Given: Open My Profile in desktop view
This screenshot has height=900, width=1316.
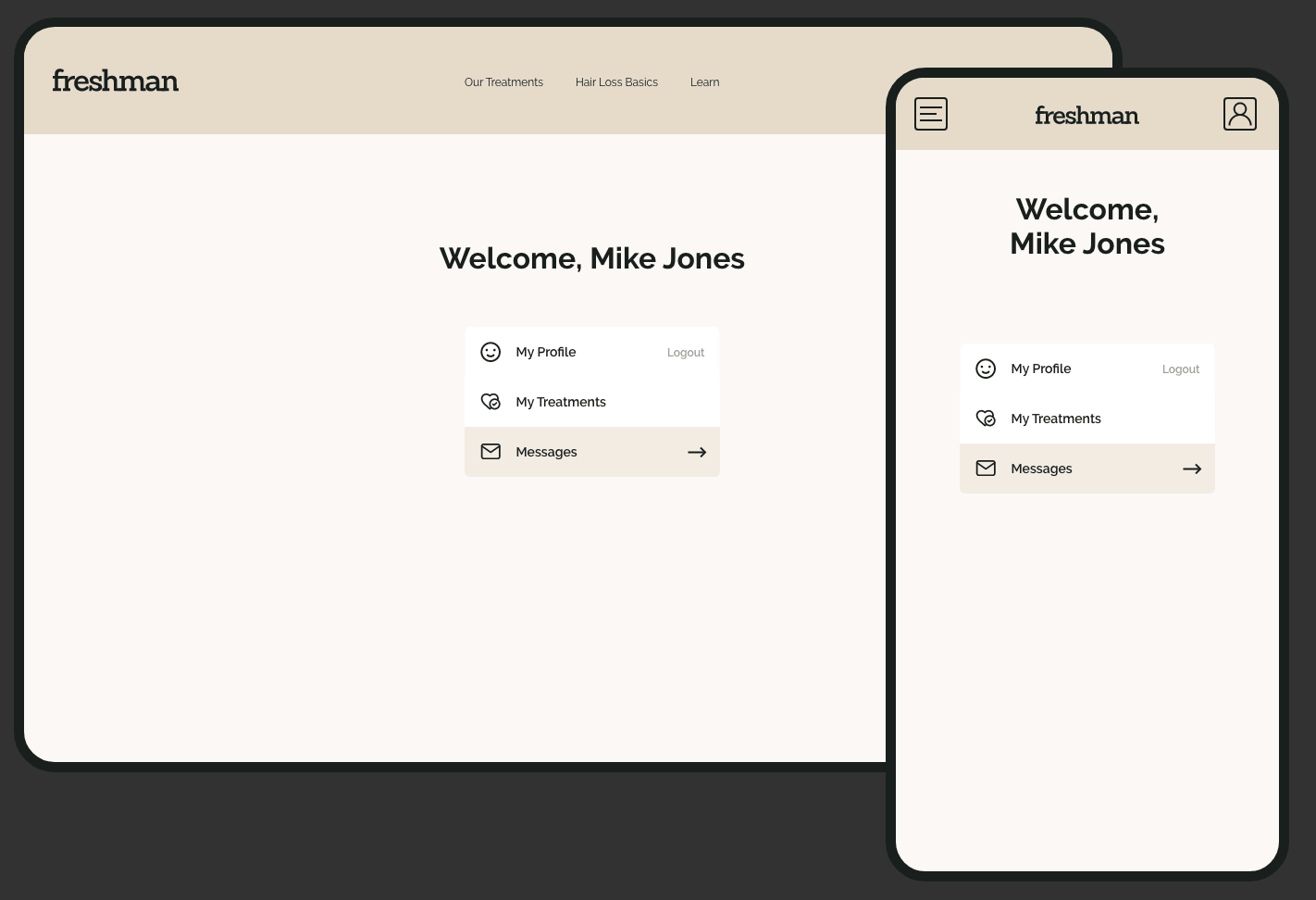Looking at the screenshot, I should pyautogui.click(x=546, y=352).
